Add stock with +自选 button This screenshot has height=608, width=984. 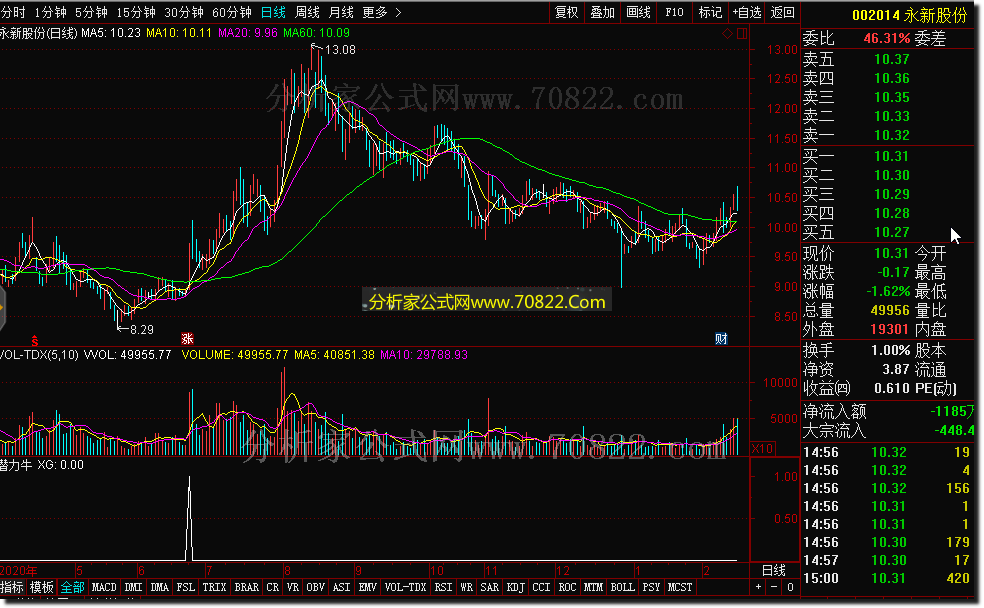coord(747,12)
